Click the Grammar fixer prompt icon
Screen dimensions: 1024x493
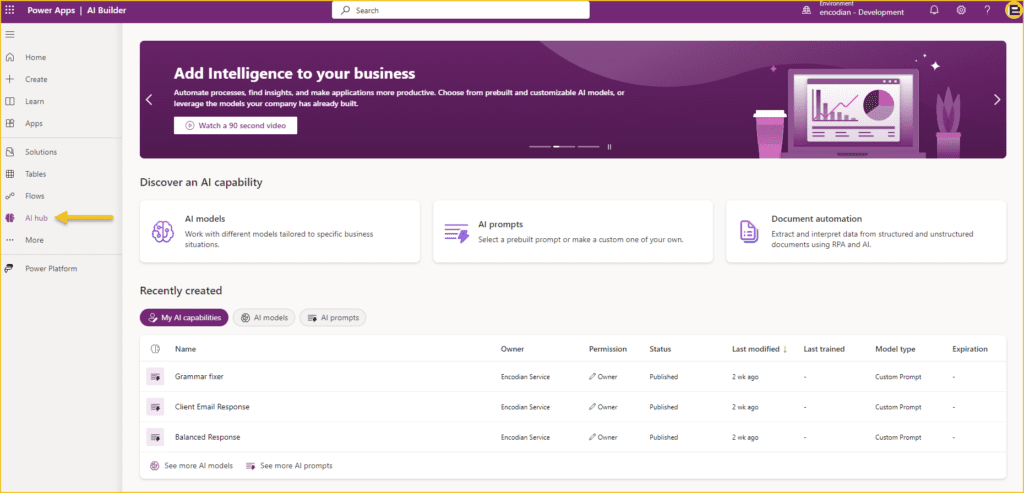[155, 377]
